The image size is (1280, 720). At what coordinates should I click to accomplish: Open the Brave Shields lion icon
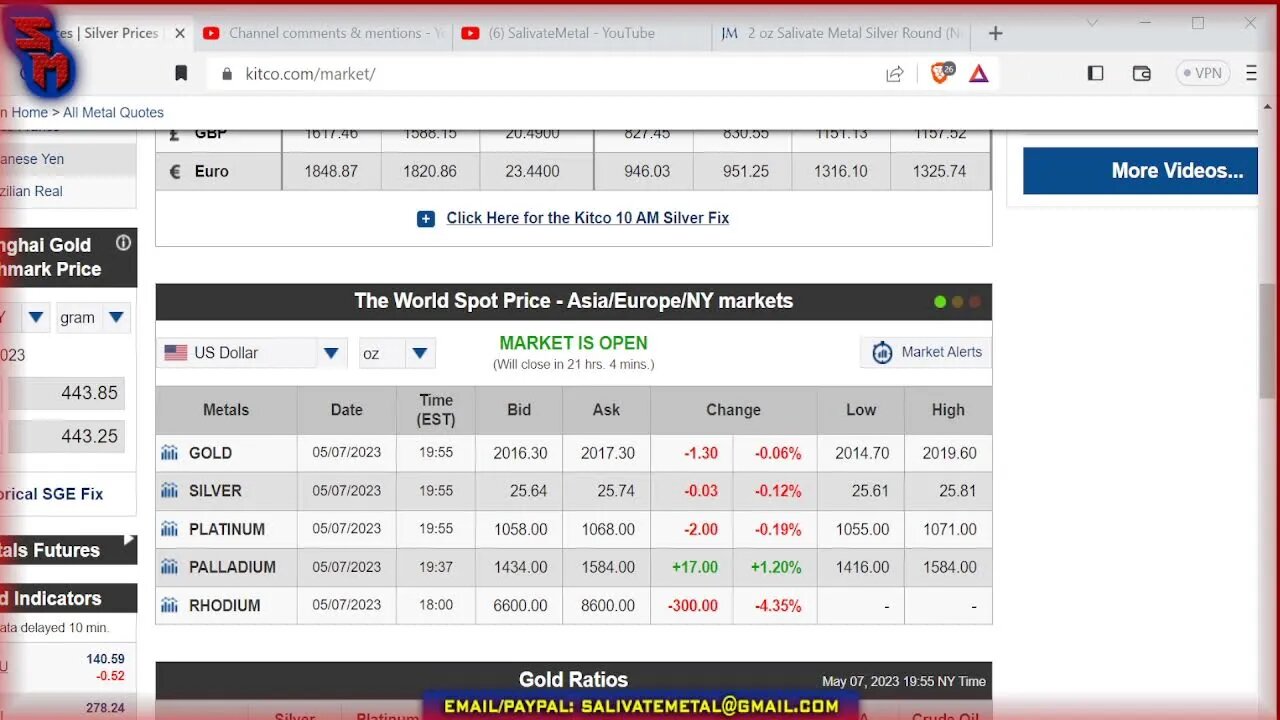[x=941, y=73]
